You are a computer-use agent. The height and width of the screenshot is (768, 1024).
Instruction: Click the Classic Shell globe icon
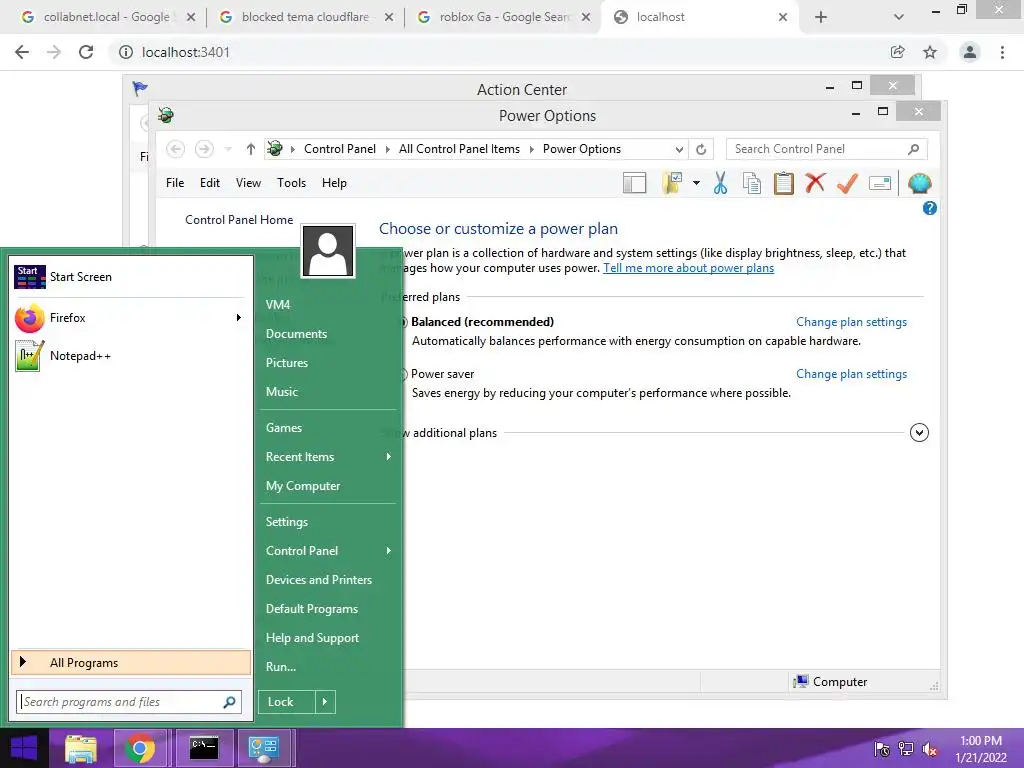919,184
